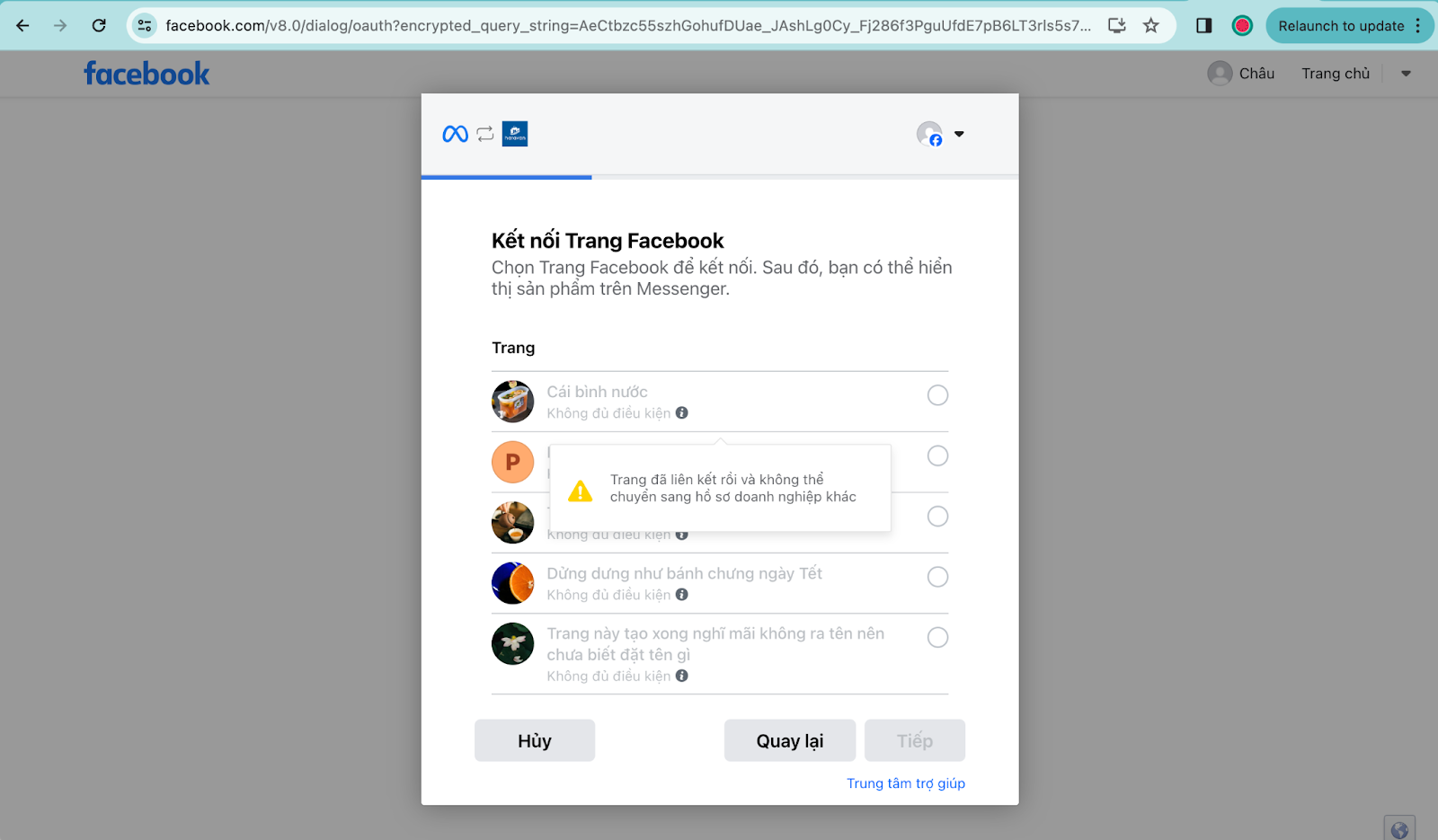Click the tooltip text Trang đã liên kết rồi
This screenshot has width=1438, height=840.
(x=733, y=488)
